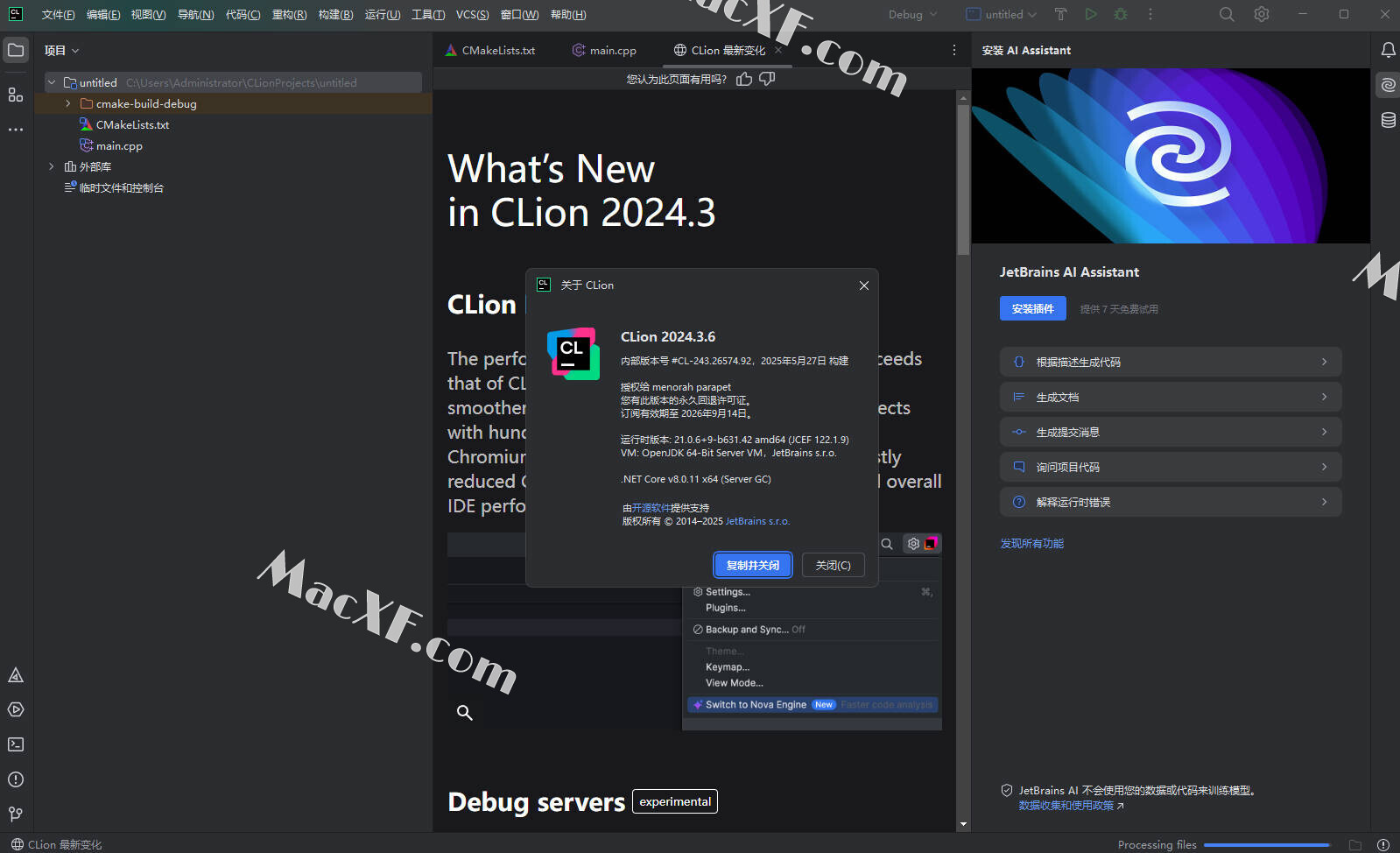
Task: Click Install Plugin button for AI Assistant
Action: 1033,308
